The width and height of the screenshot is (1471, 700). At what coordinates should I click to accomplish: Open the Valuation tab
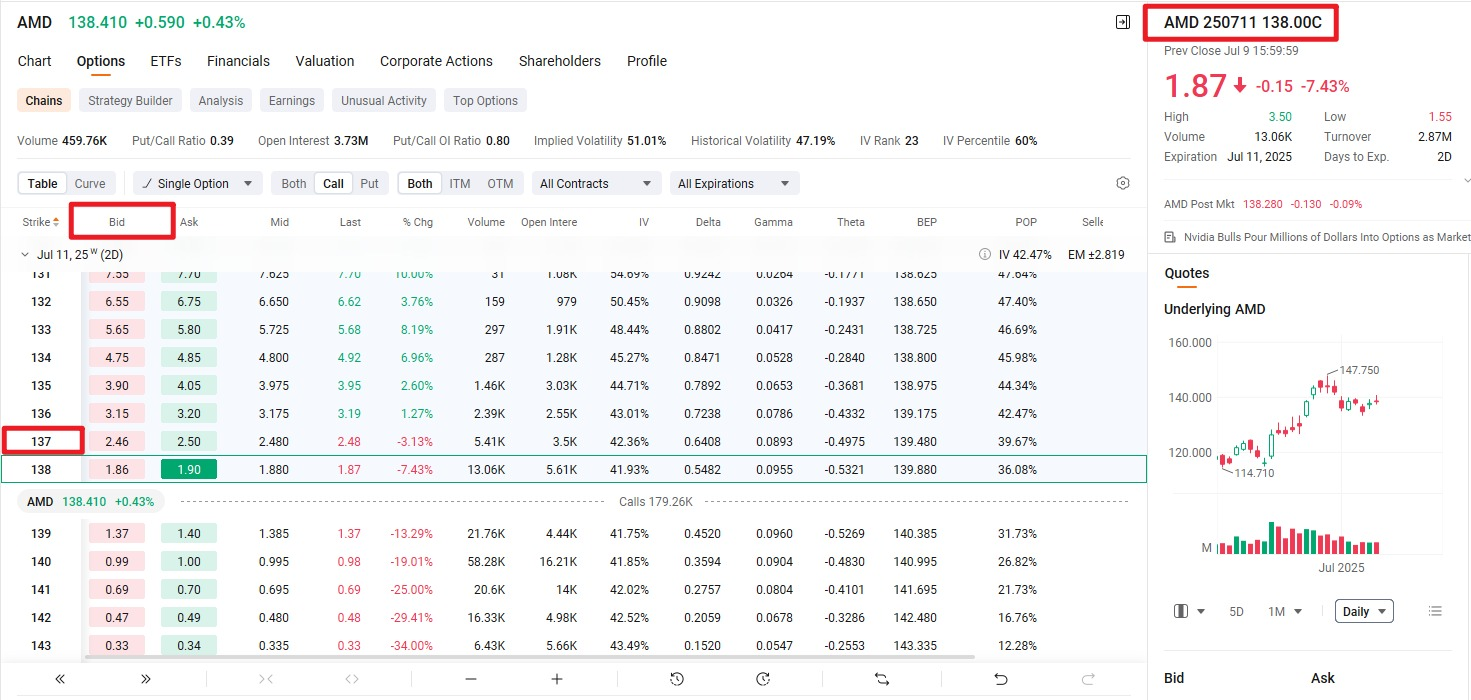pyautogui.click(x=325, y=61)
